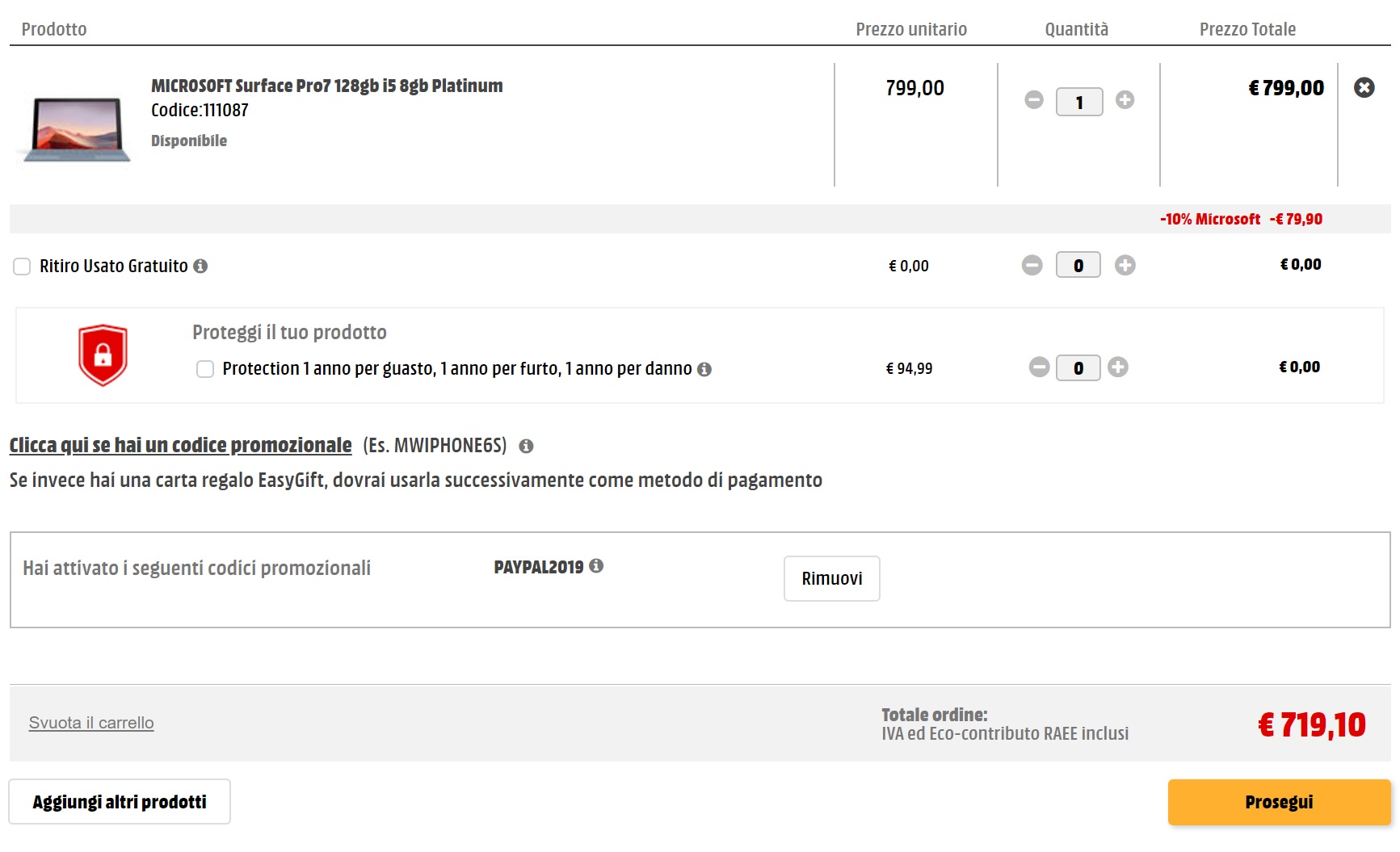Click Rimuovi to remove promo code
1400x852 pixels.
(832, 578)
